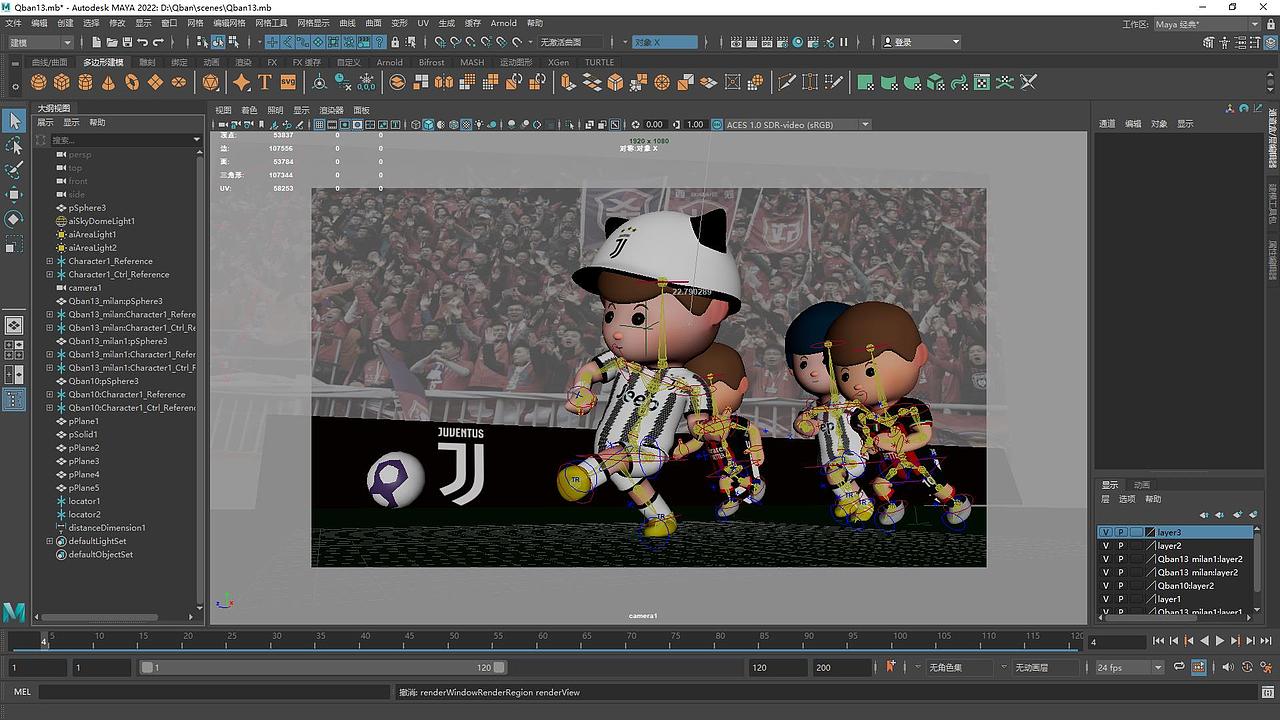Expand defaultLightSet in the outliner
The image size is (1280, 720).
pyautogui.click(x=50, y=541)
